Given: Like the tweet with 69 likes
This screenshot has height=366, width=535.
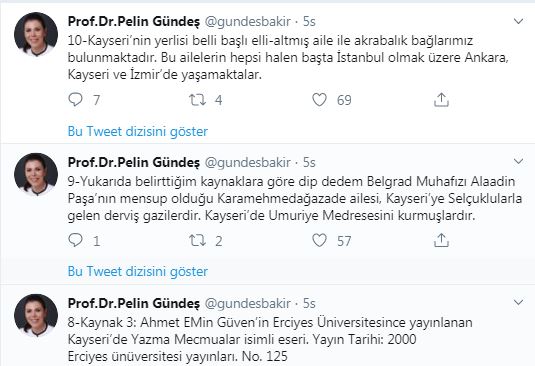Looking at the screenshot, I should click(x=319, y=100).
